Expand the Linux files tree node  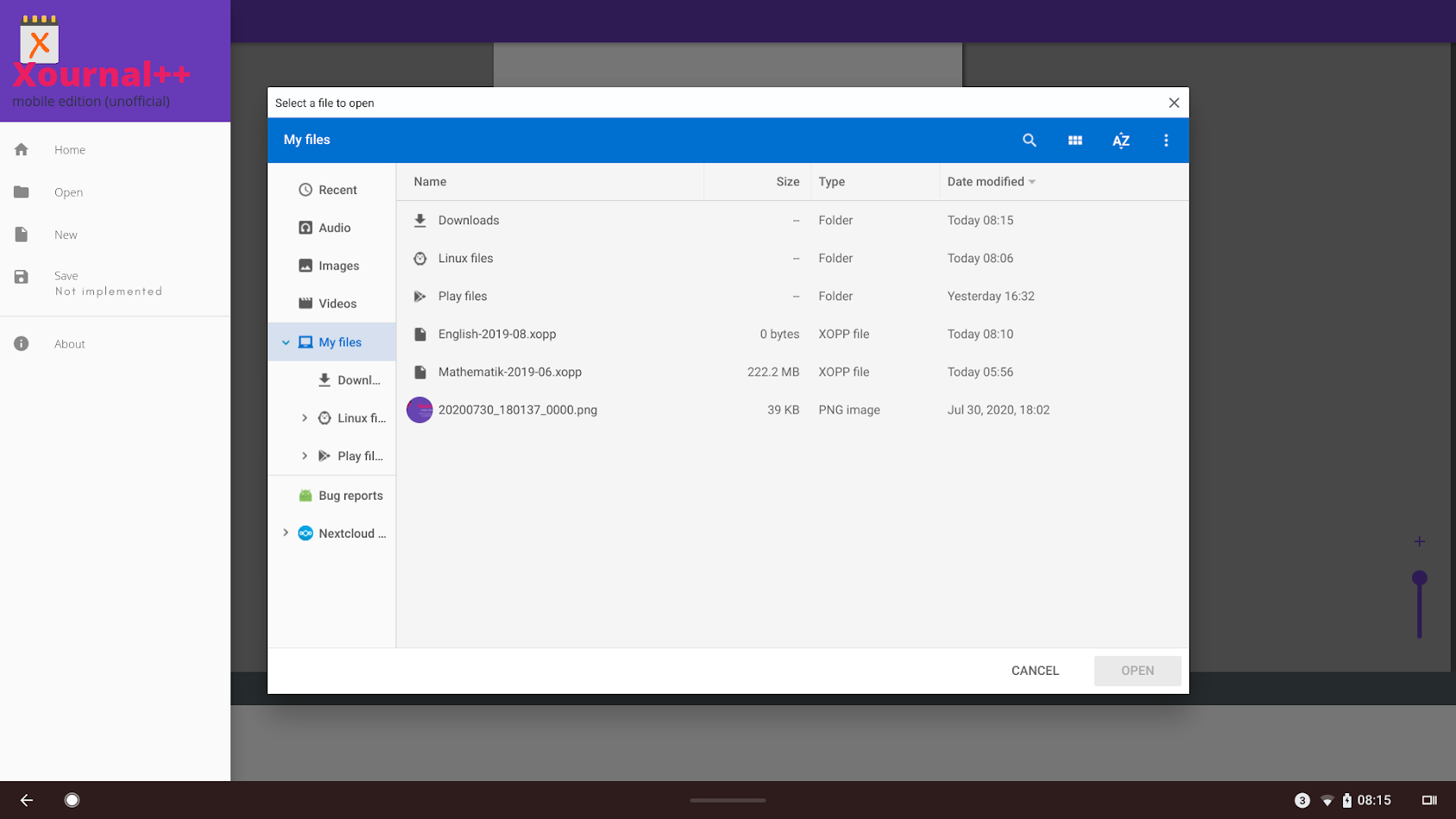pos(305,418)
